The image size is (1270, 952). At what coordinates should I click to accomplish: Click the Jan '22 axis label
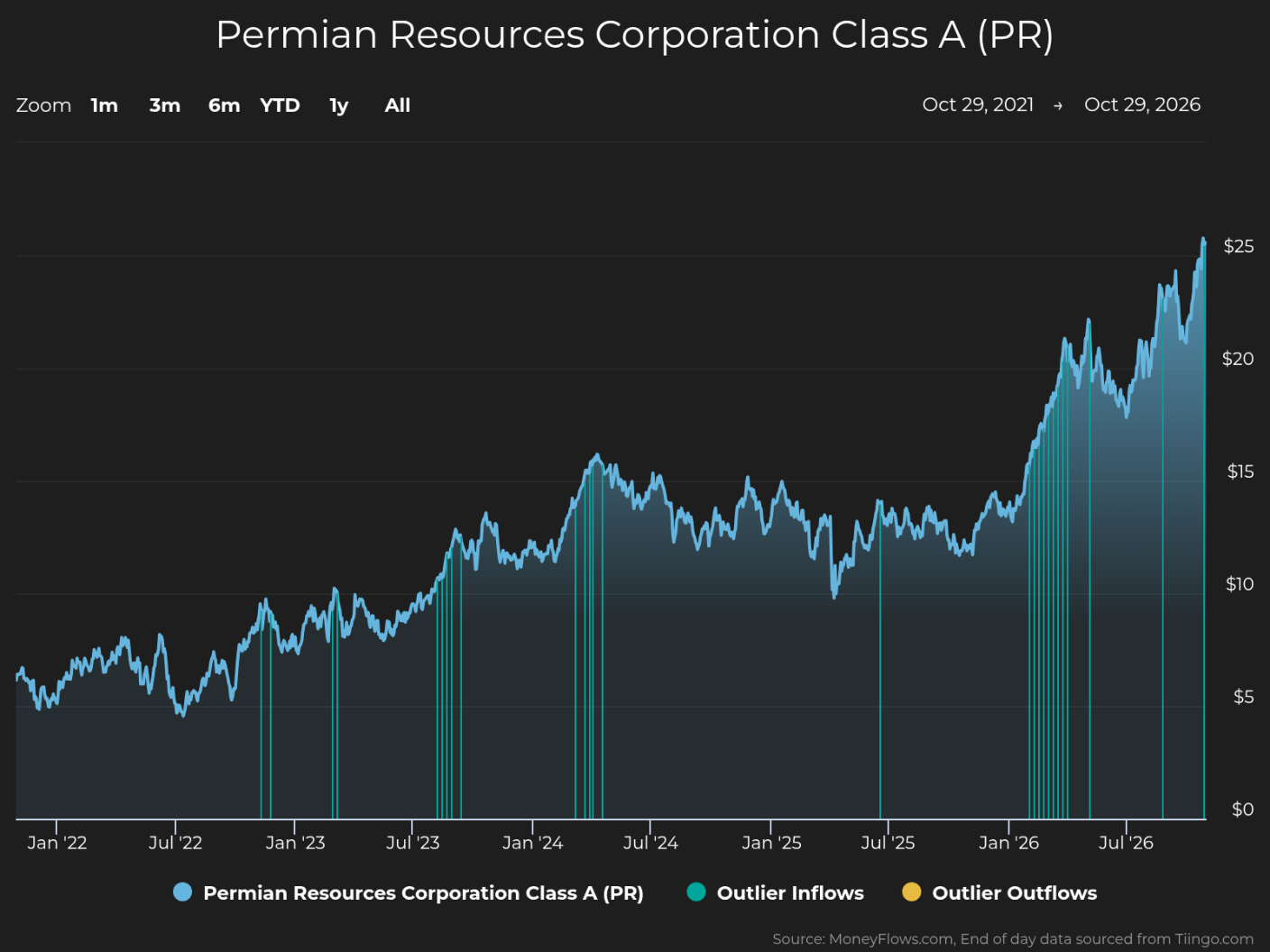pyautogui.click(x=57, y=843)
